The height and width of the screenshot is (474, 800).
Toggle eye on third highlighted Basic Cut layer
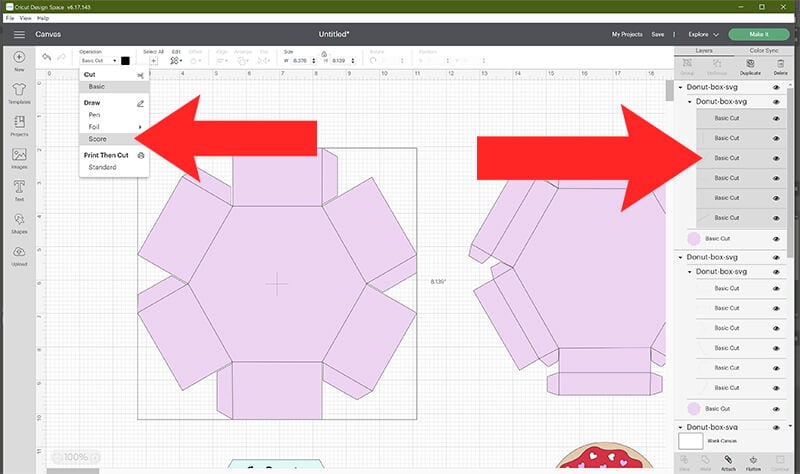click(776, 158)
